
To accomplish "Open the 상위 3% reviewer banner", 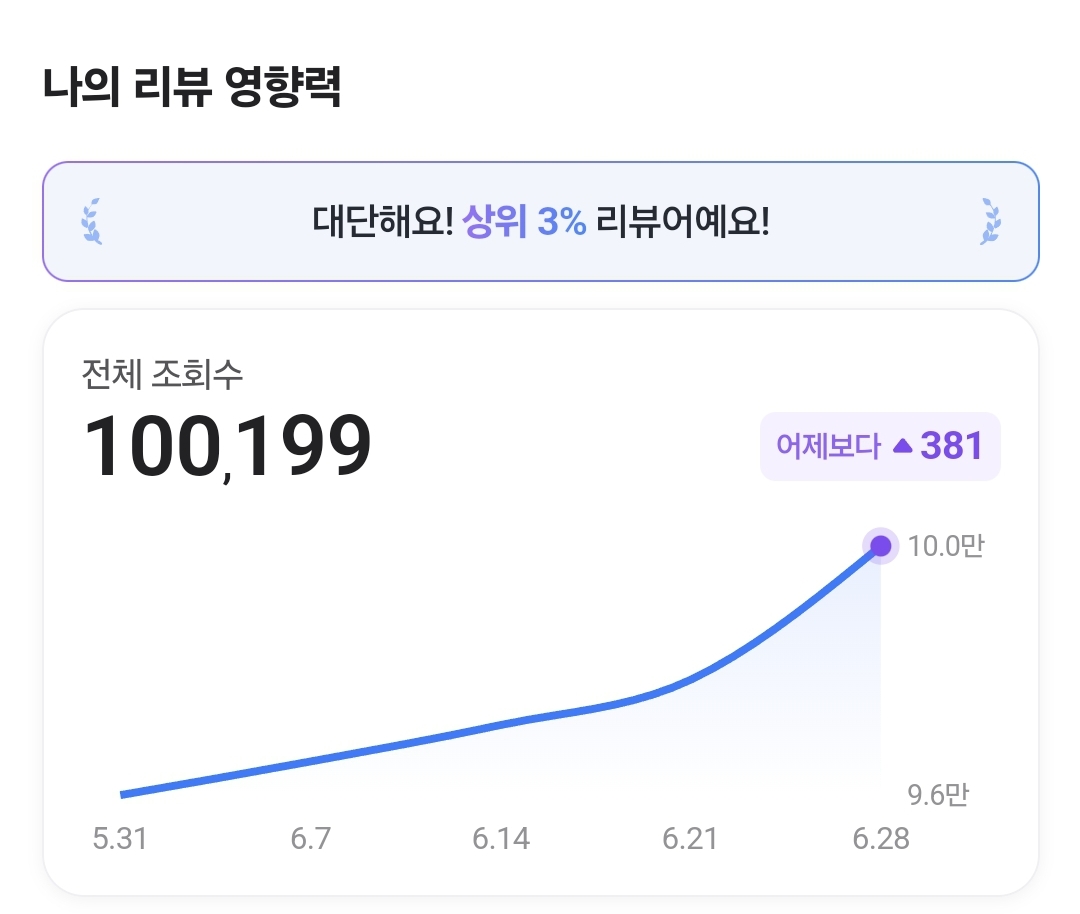I will [541, 222].
